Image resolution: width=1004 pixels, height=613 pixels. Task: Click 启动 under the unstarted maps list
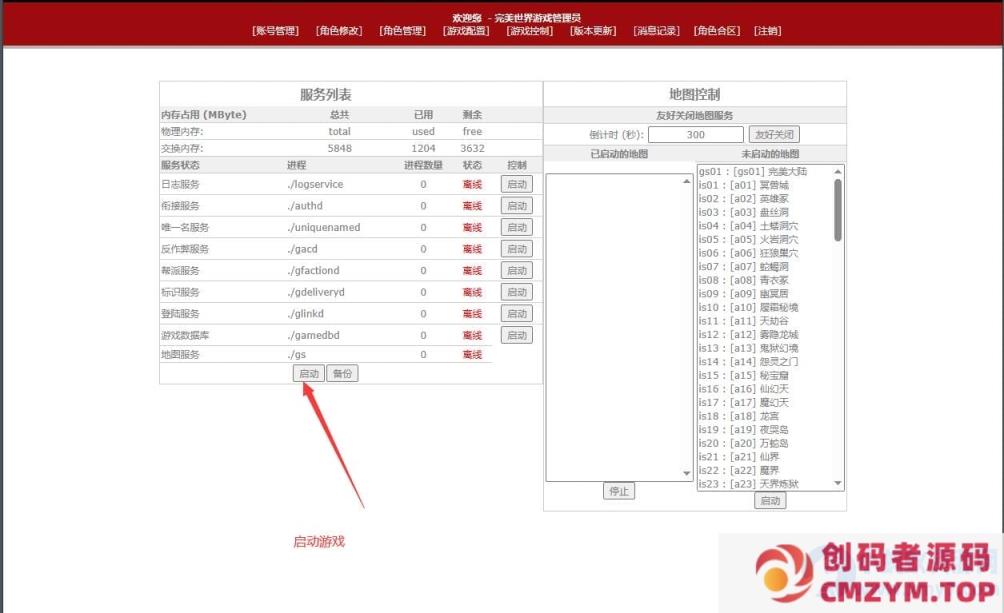pyautogui.click(x=770, y=500)
